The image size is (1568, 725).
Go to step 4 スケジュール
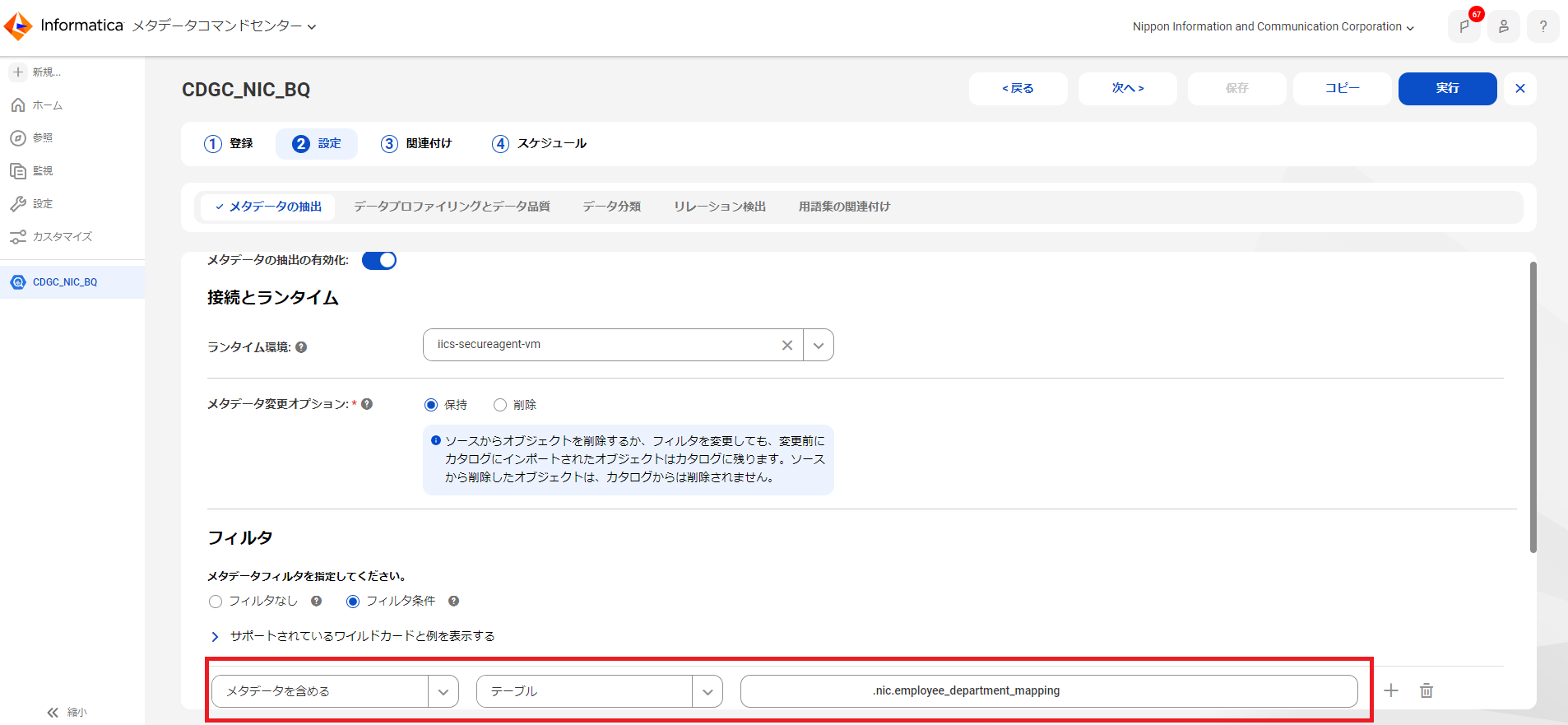click(539, 144)
